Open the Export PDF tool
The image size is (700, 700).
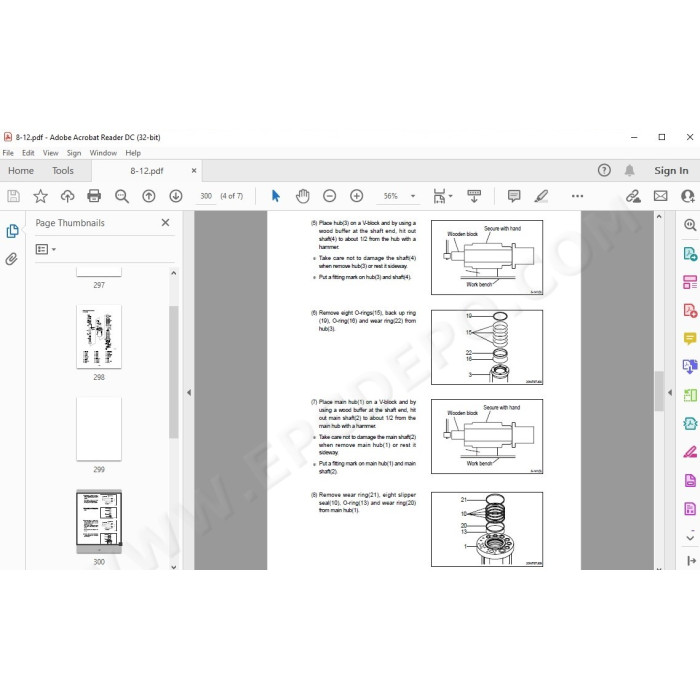(x=690, y=254)
